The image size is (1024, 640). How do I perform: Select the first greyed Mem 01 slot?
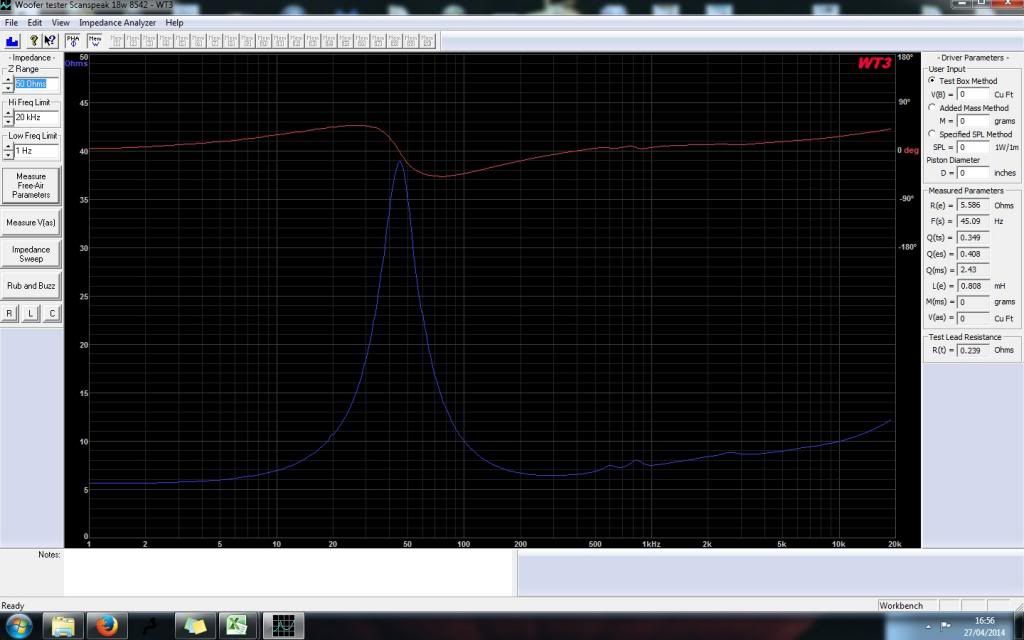(117, 41)
